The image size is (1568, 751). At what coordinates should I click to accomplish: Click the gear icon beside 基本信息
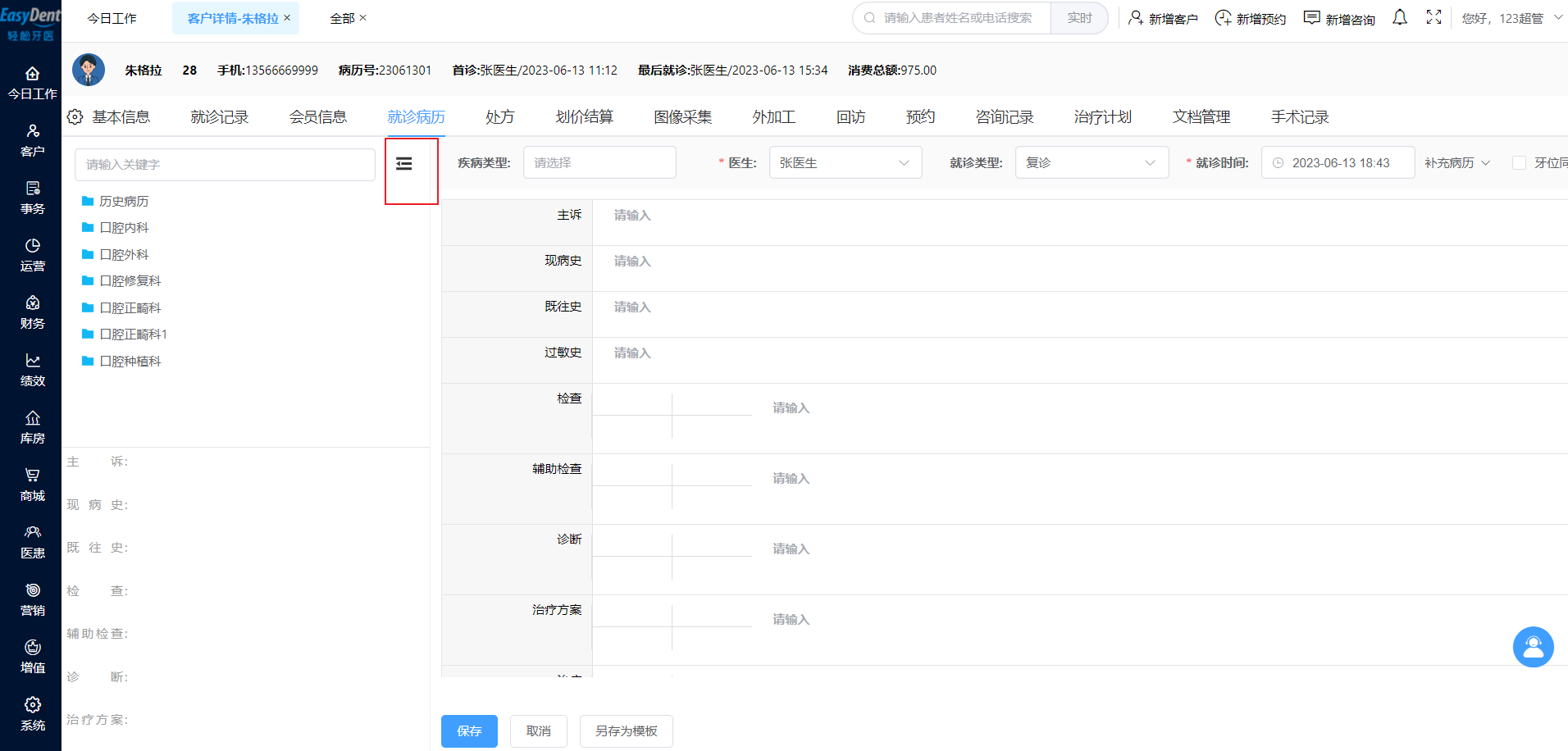[x=75, y=117]
